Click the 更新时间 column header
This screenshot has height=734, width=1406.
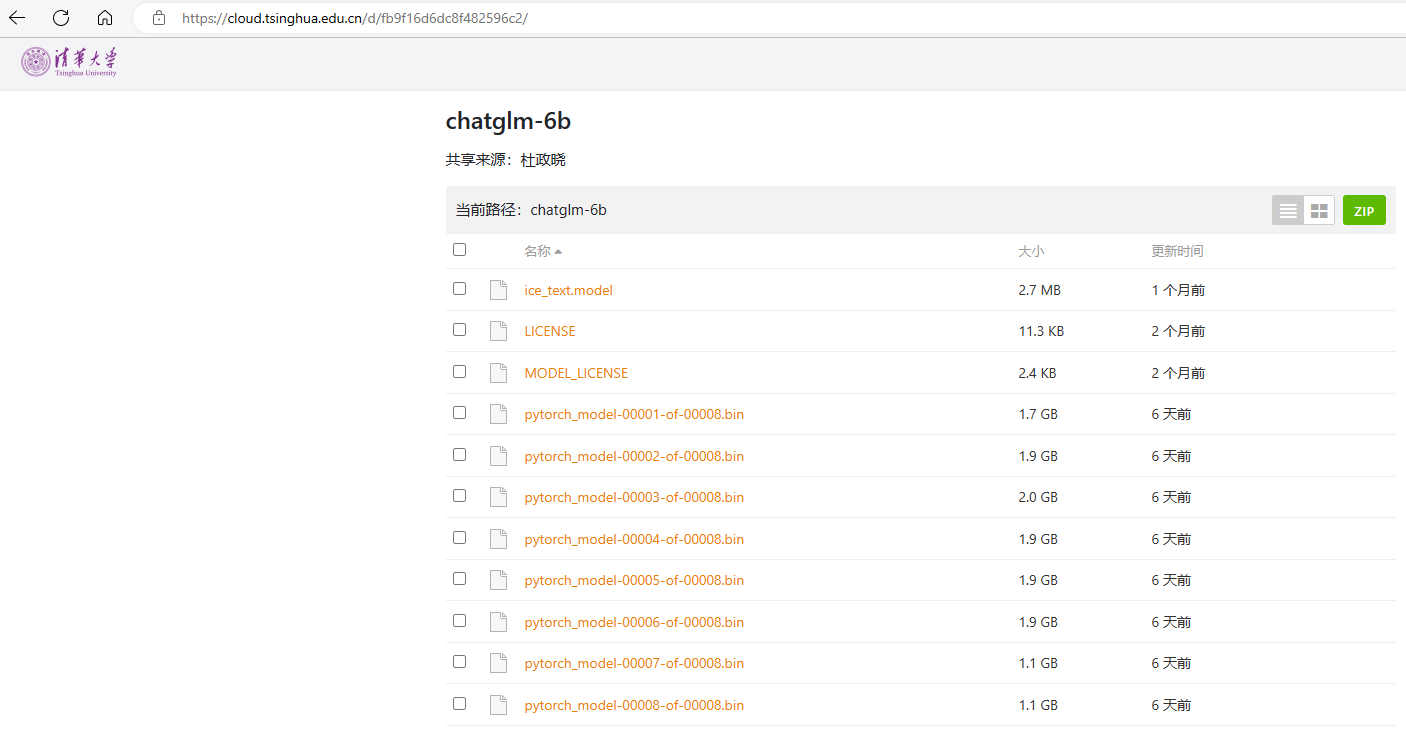(x=1177, y=251)
